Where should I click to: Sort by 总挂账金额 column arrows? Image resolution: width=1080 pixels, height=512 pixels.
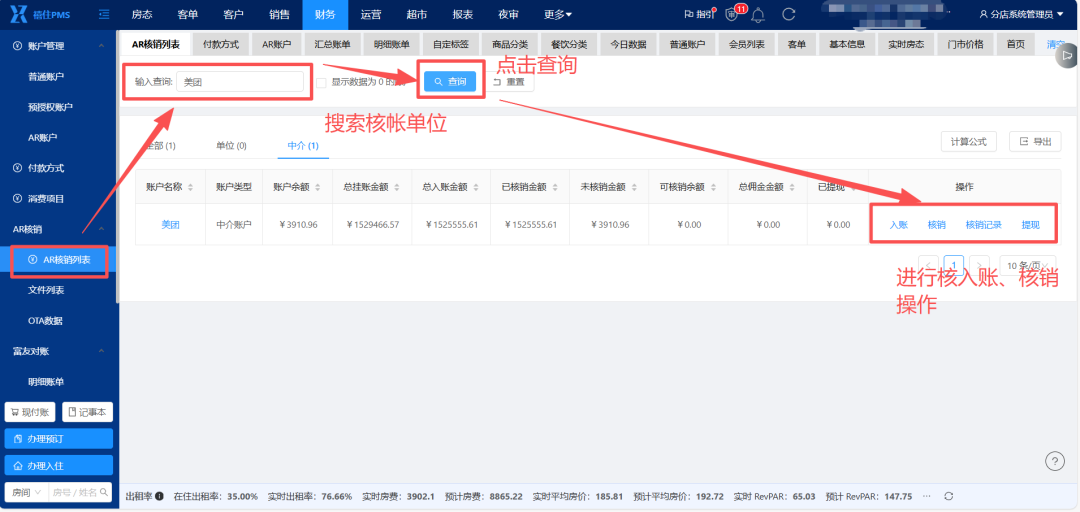[x=398, y=187]
